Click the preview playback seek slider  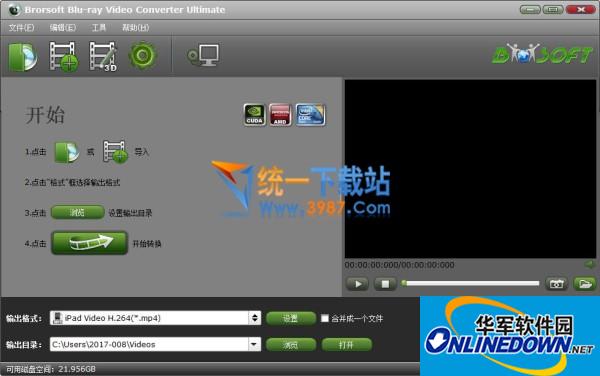(471, 283)
